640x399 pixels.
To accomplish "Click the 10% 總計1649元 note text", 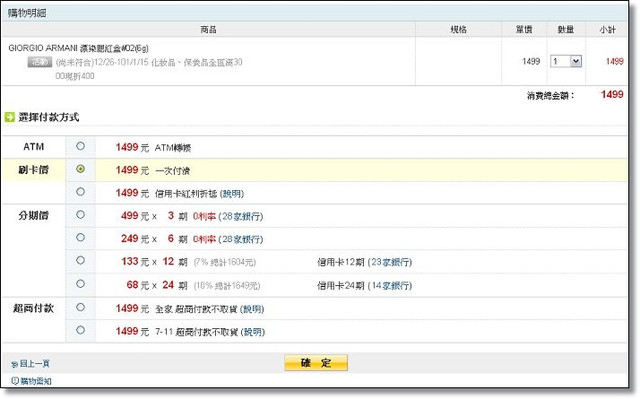I will pyautogui.click(x=227, y=286).
